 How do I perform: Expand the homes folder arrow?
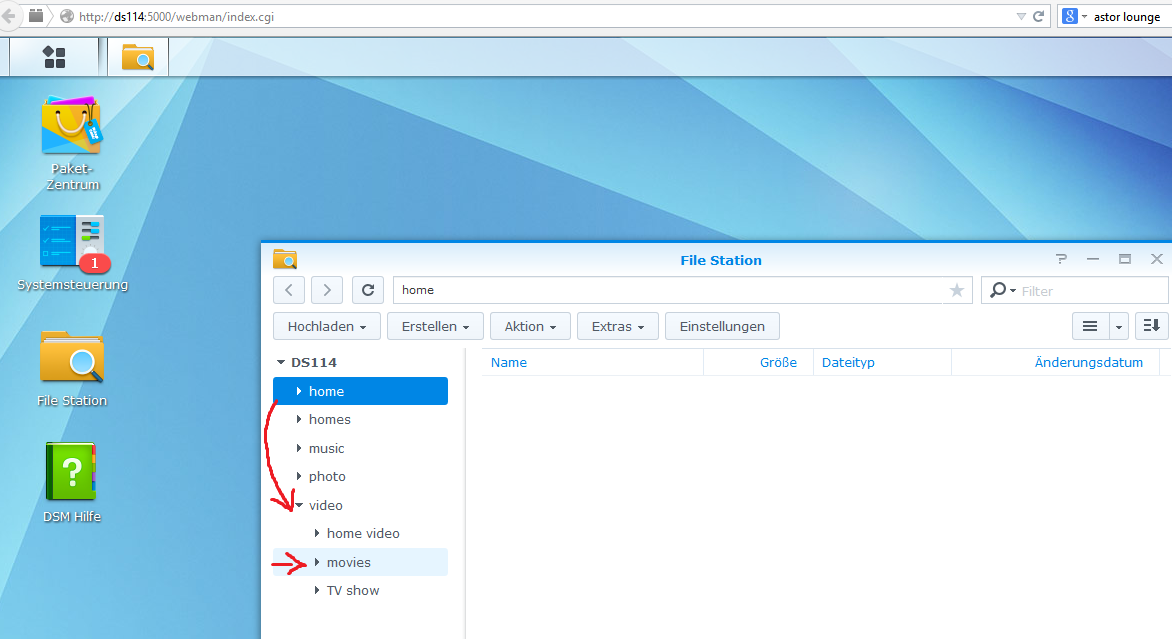[299, 419]
